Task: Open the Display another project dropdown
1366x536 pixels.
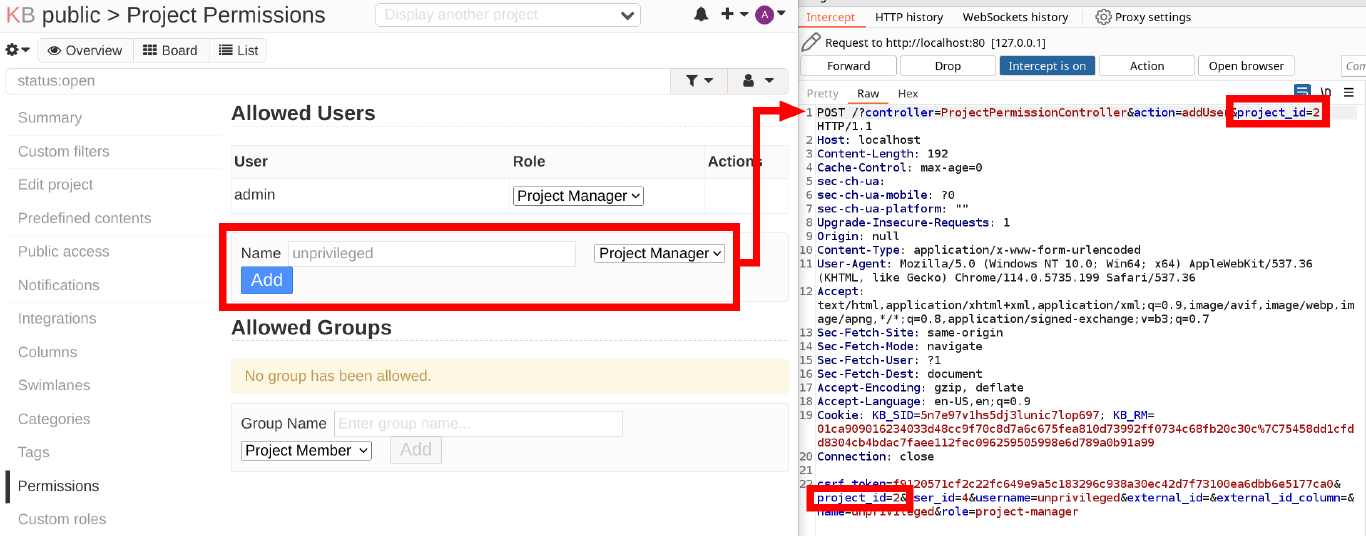Action: [508, 15]
